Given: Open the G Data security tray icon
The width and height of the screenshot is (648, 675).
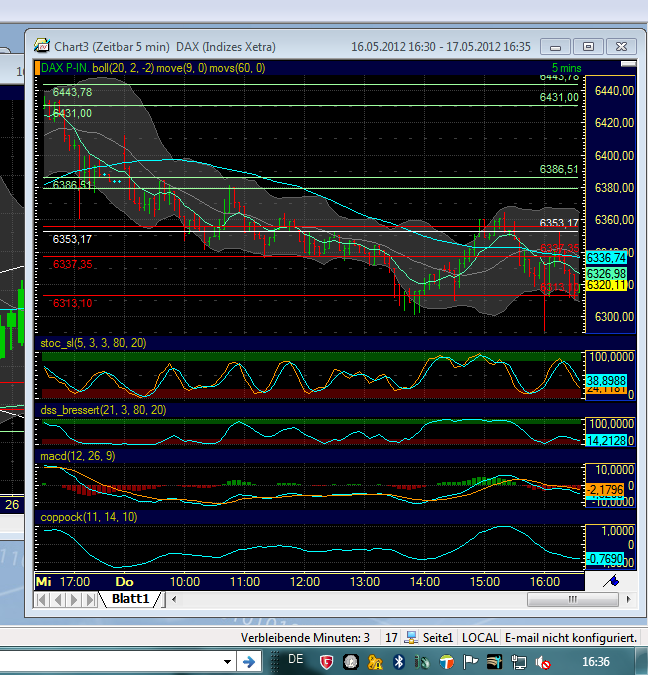Looking at the screenshot, I should (327, 662).
